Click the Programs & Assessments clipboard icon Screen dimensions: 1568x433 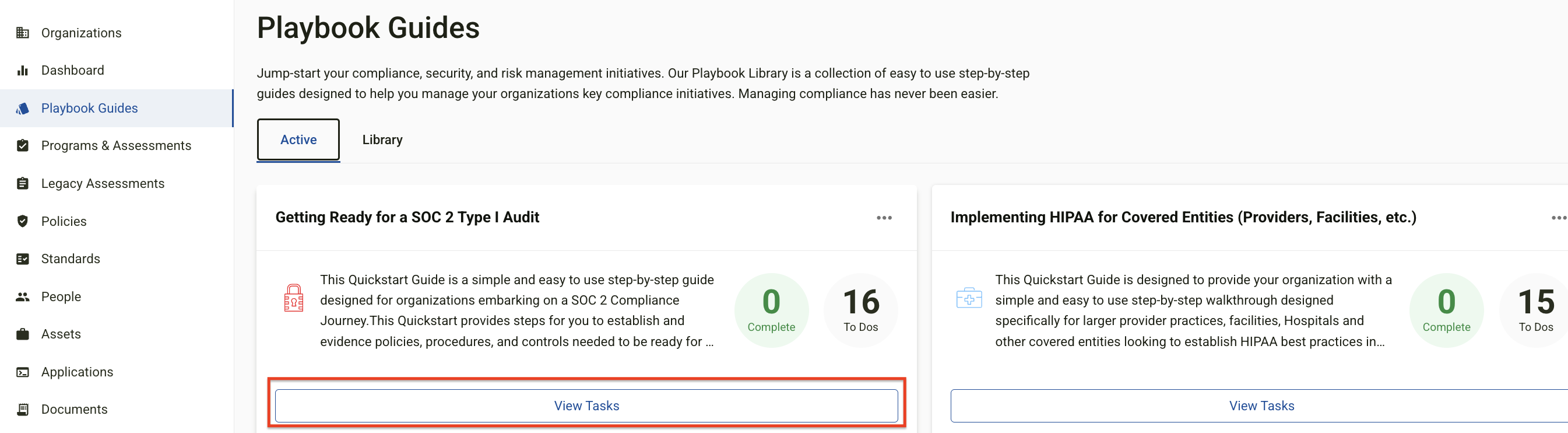click(23, 145)
